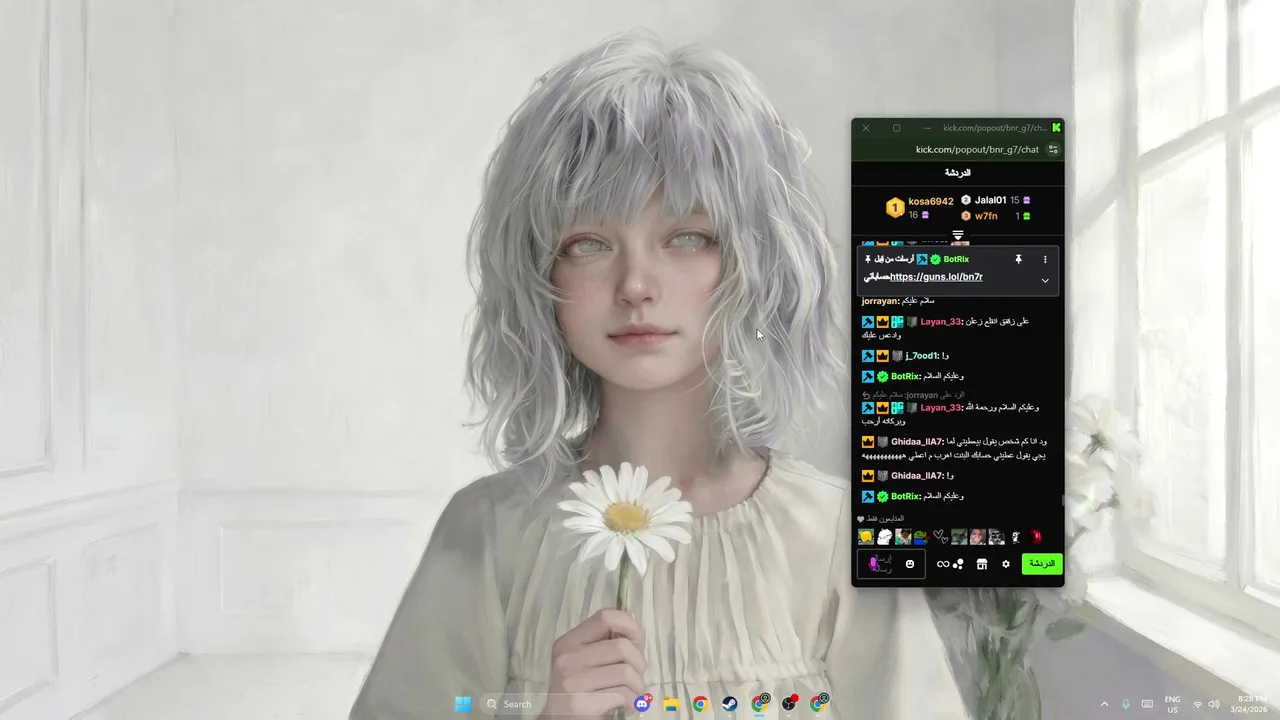Click the gold rank 1 badge
The width and height of the screenshot is (1280, 720).
pyautogui.click(x=895, y=208)
